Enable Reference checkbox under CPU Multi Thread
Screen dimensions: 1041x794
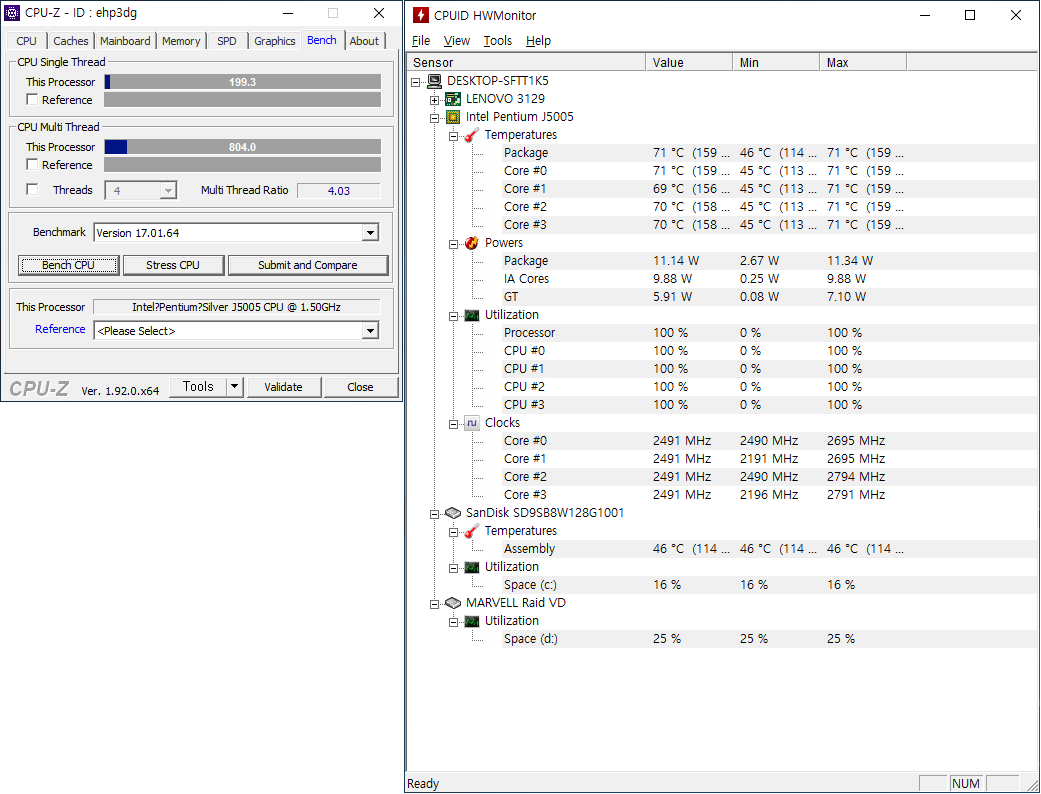(x=32, y=164)
